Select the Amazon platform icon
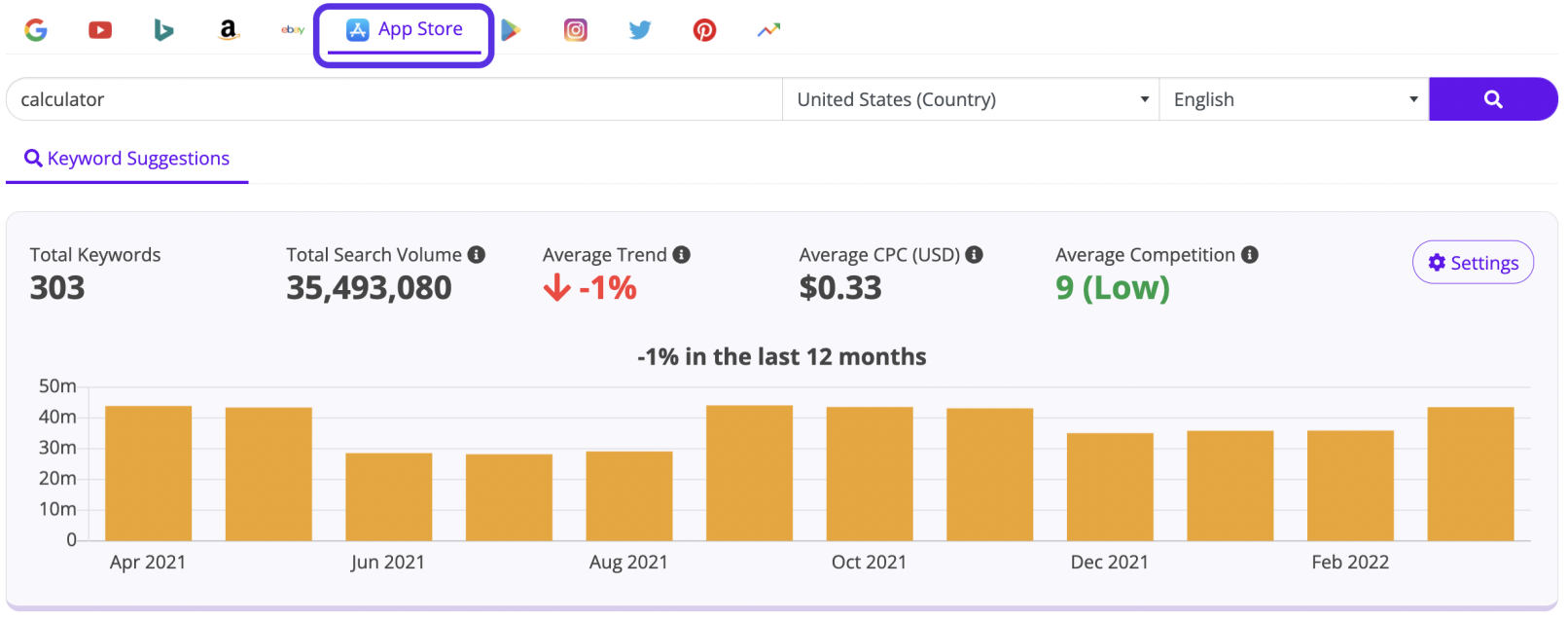Viewport: 1568px width, 621px height. (228, 29)
